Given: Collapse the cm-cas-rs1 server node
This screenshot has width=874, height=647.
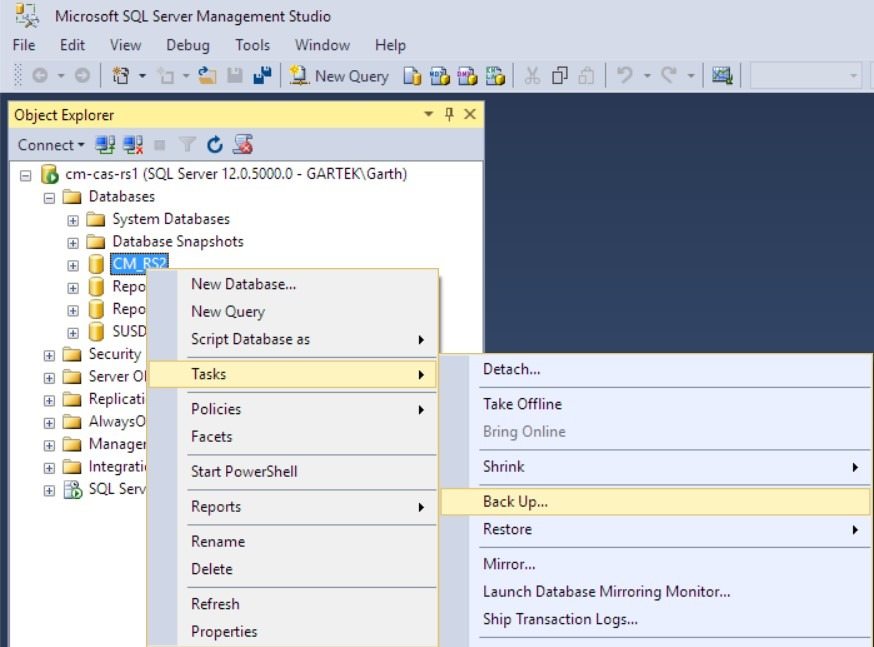Looking at the screenshot, I should (x=26, y=176).
